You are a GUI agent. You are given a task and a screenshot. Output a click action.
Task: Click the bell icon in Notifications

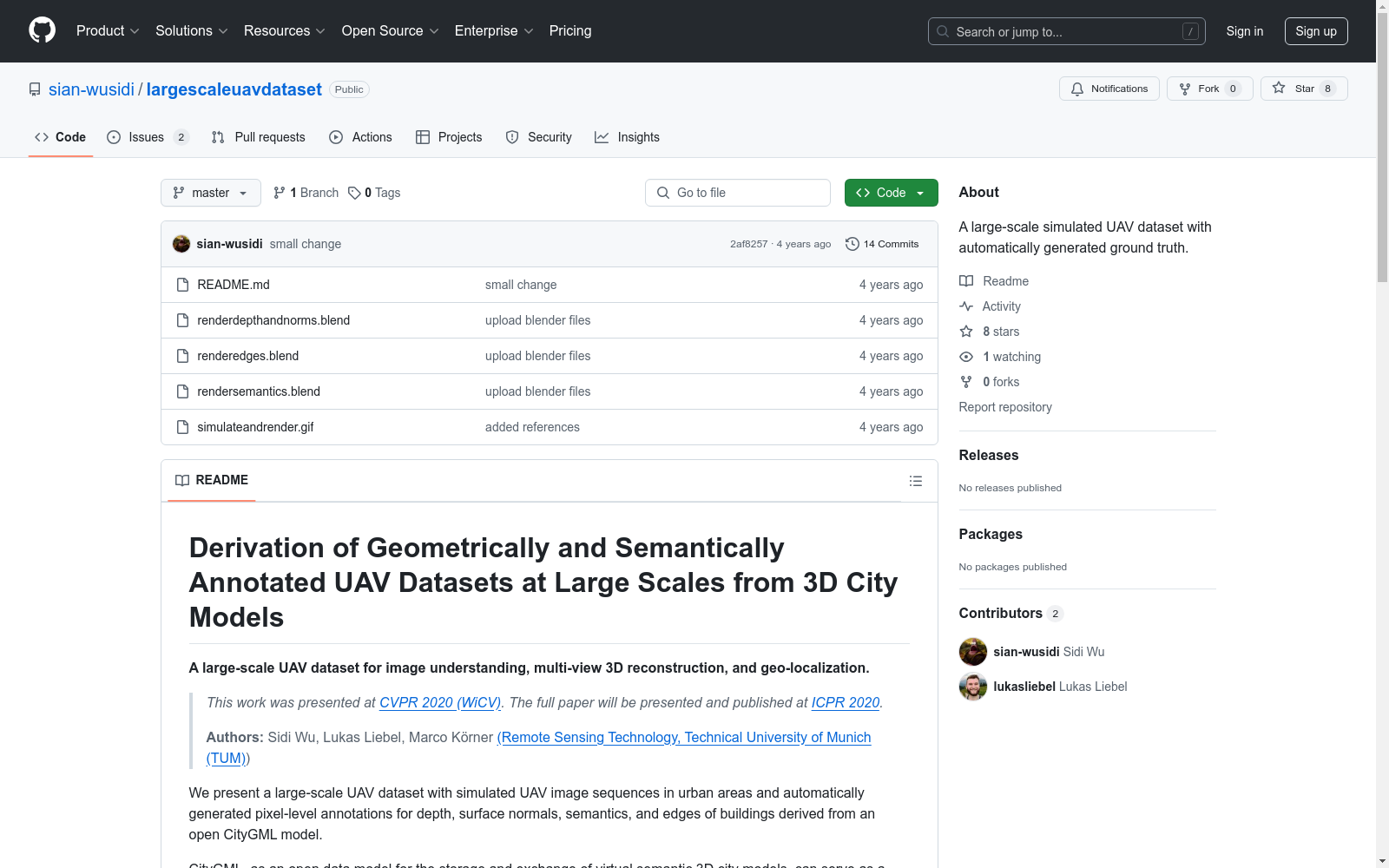(x=1077, y=89)
